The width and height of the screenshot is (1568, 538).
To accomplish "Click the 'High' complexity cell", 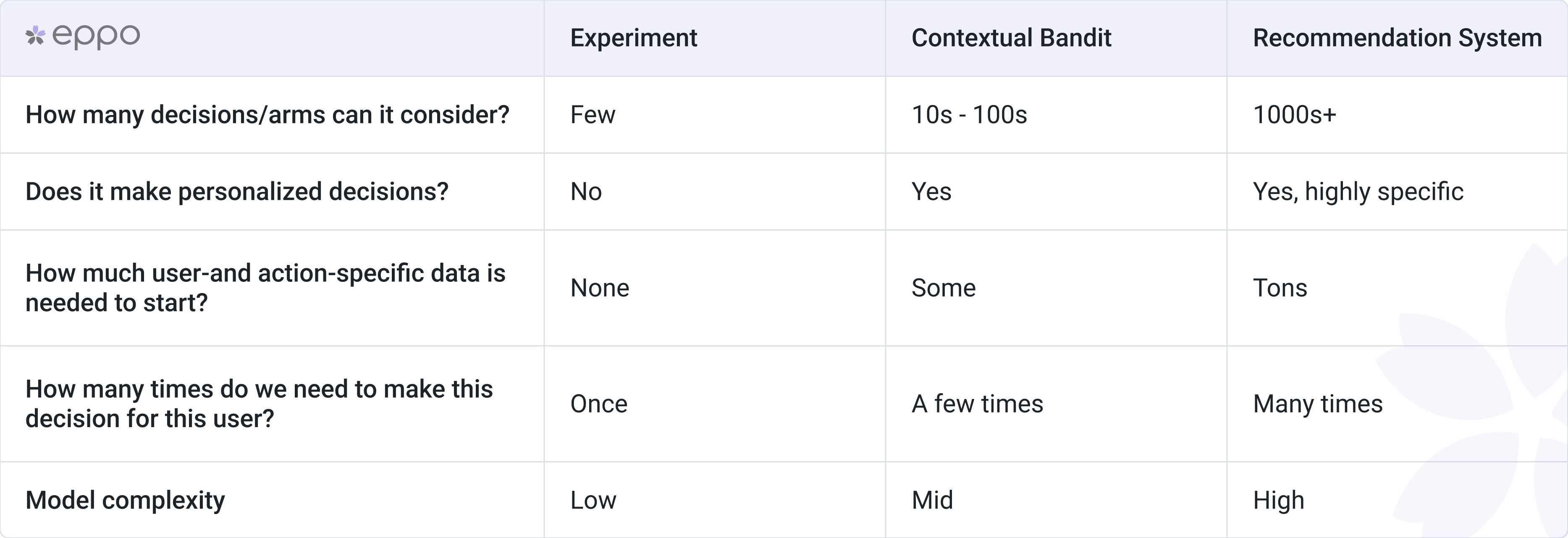I will pos(1278,500).
